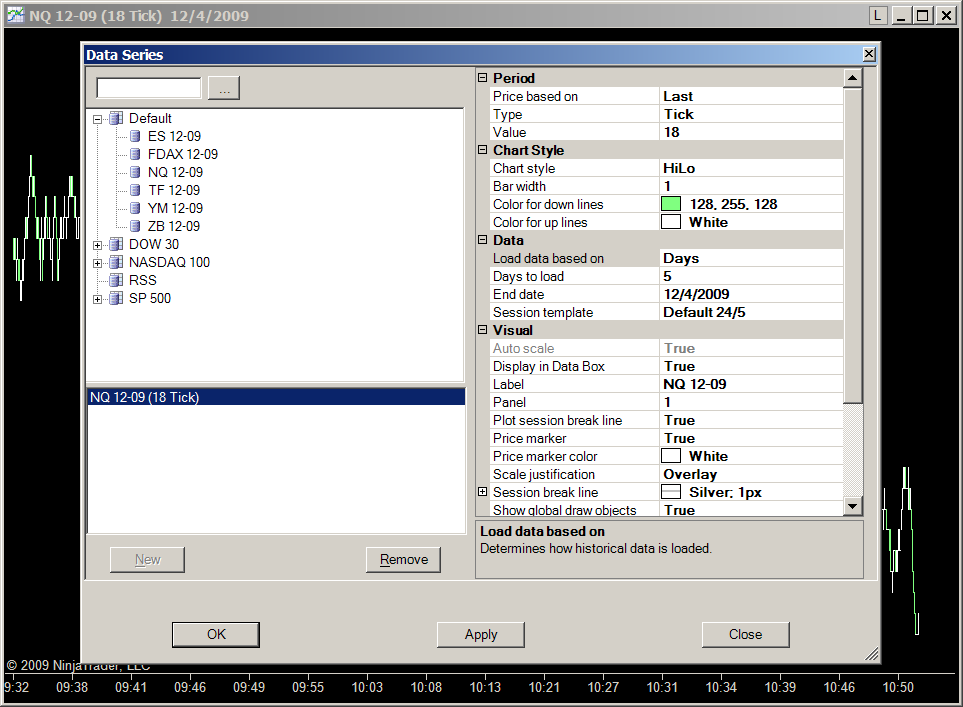Select the NQ 12-09 (18 Tick) applied series
Image resolution: width=963 pixels, height=707 pixels.
pos(276,397)
